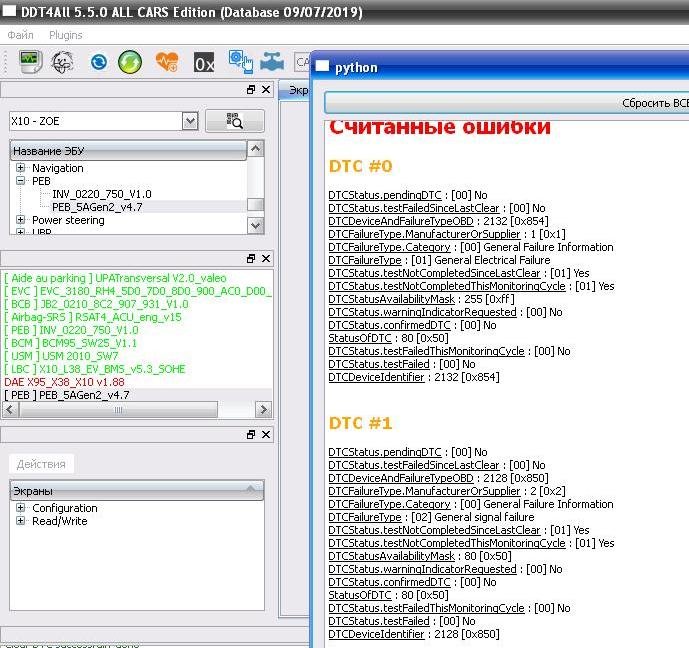
Task: Expand the Power steering tree node
Action: [x=21, y=220]
